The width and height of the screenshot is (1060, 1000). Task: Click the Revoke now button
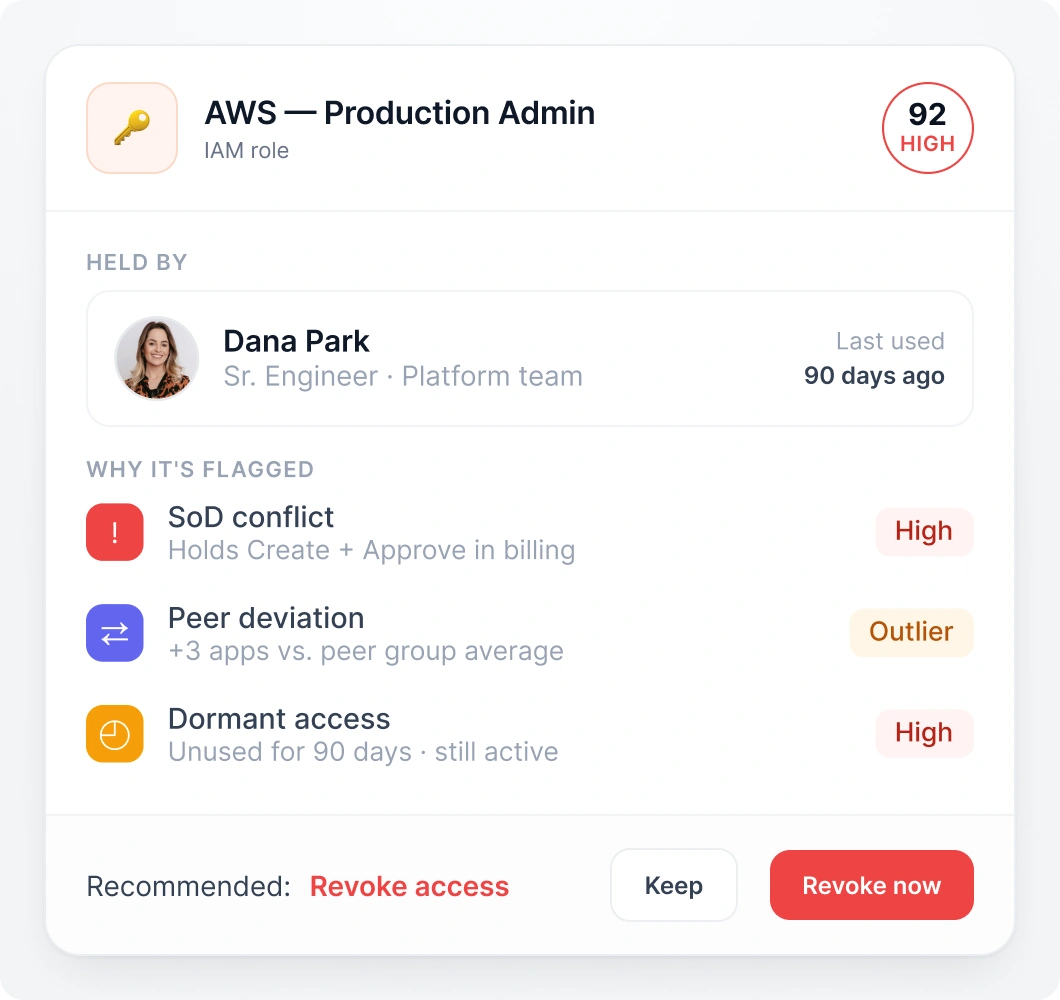[871, 885]
